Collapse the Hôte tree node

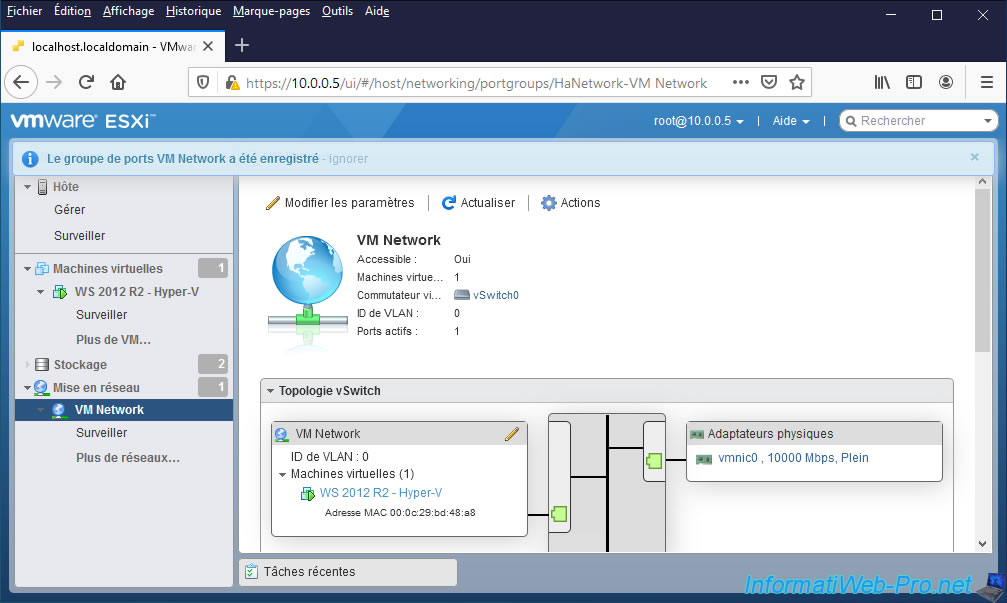28,187
